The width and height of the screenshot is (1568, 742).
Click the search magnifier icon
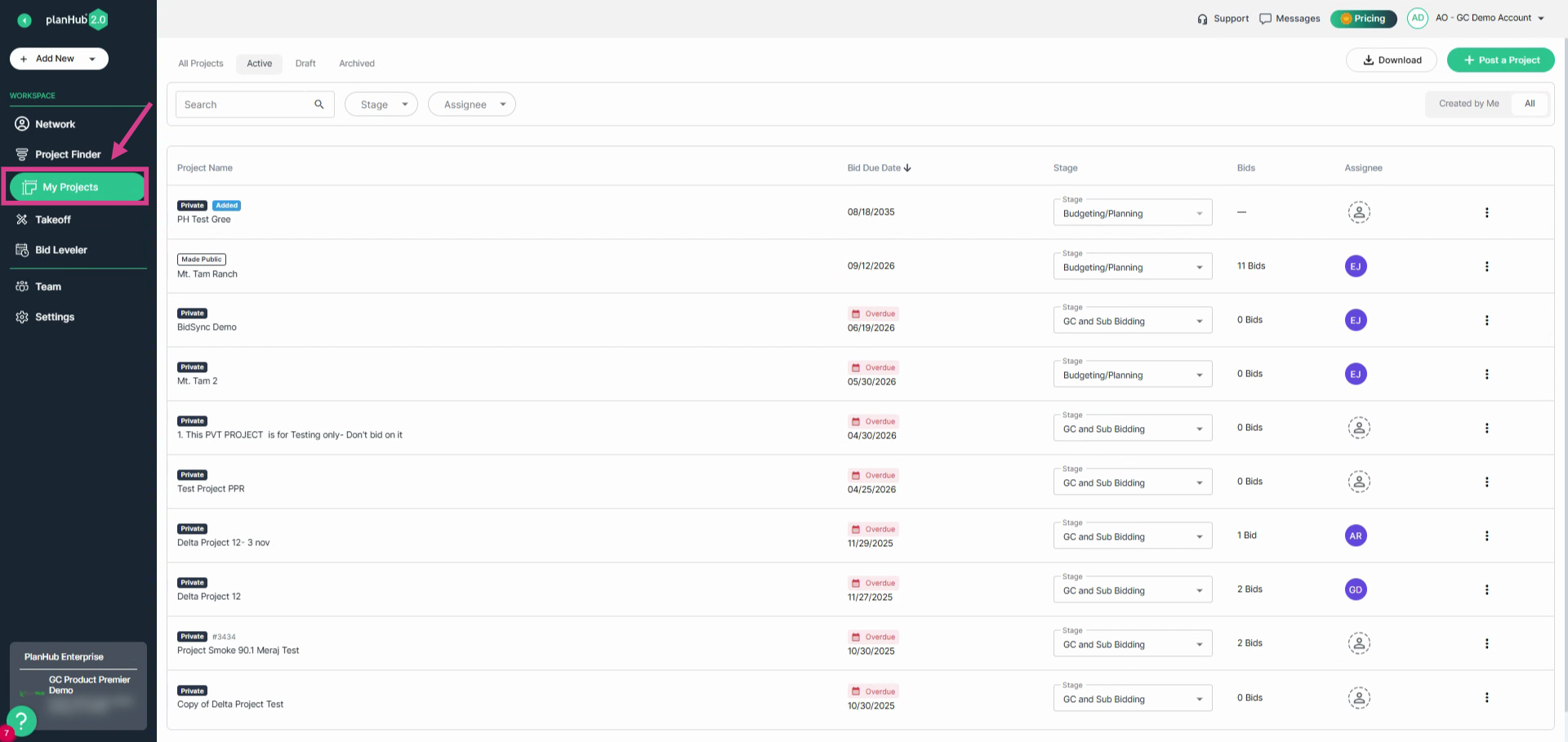point(319,104)
